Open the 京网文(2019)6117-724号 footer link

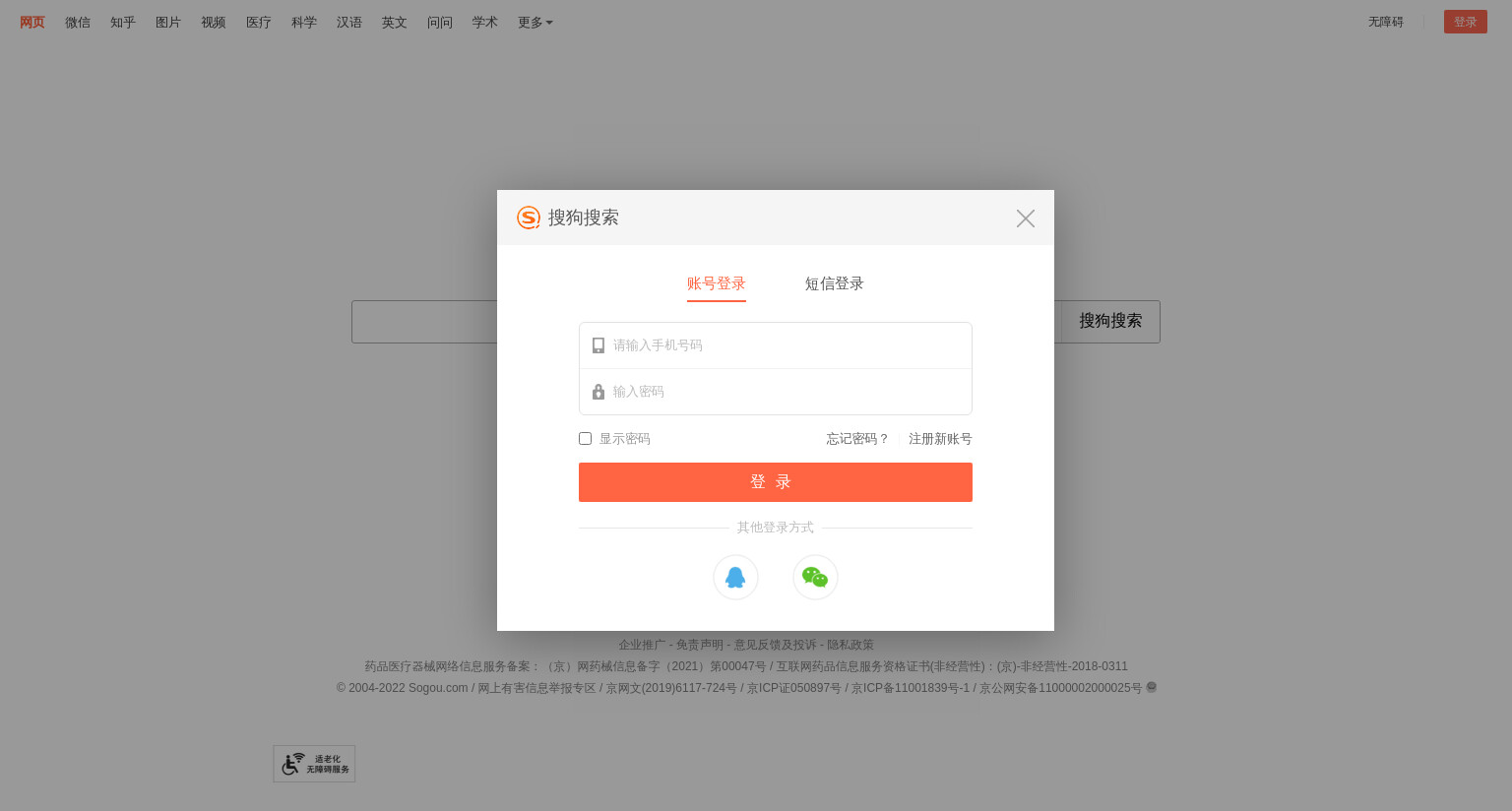tap(671, 688)
